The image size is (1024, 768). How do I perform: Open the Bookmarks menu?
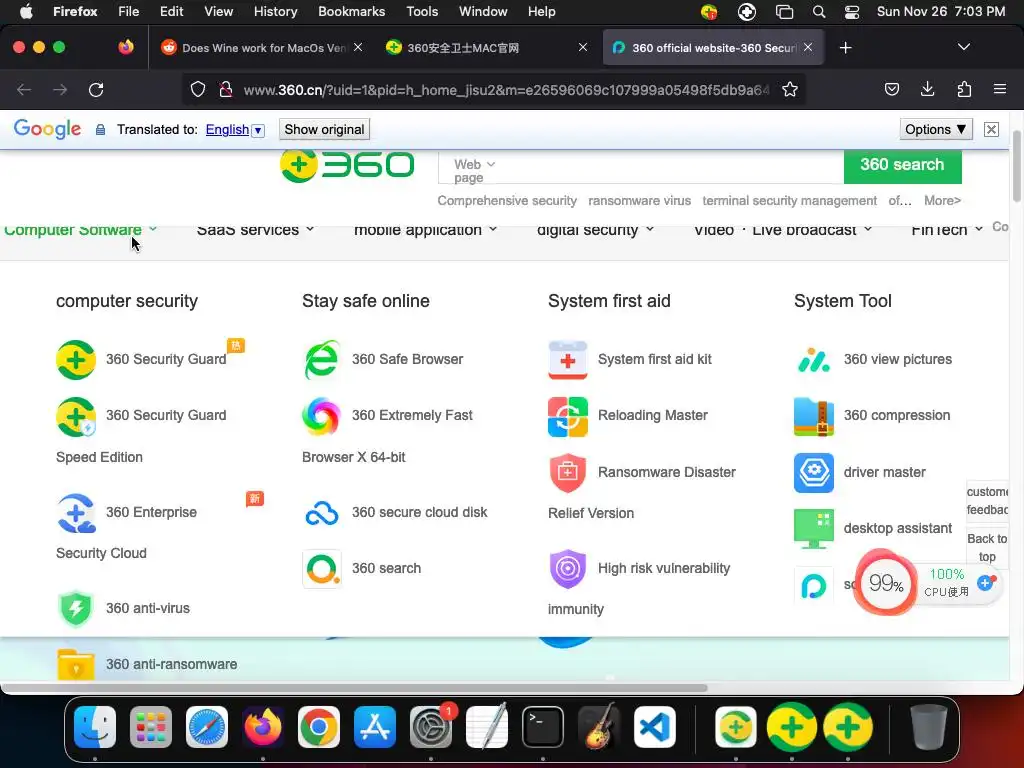tap(351, 12)
